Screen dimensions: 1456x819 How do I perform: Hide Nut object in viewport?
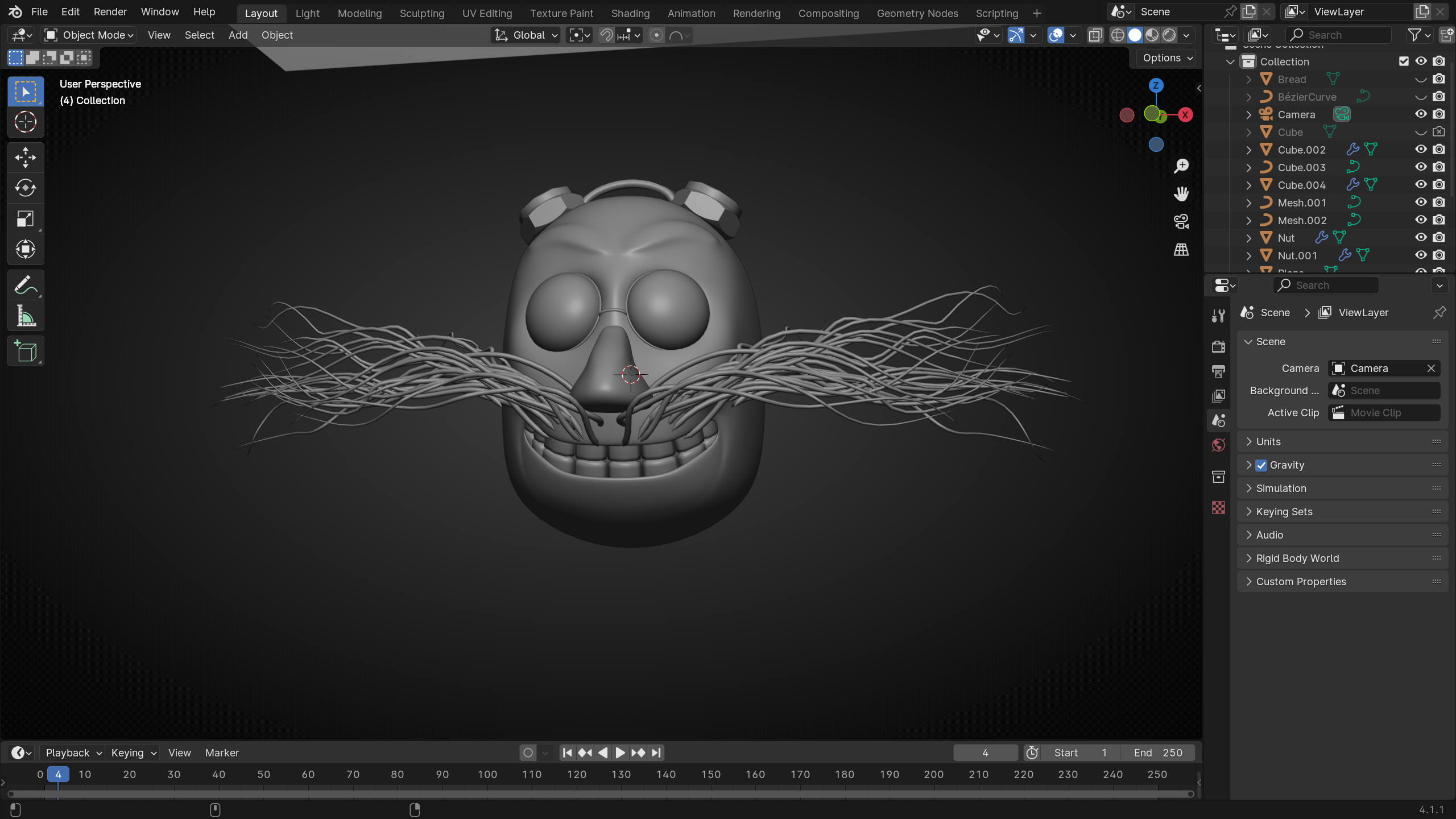pos(1421,238)
